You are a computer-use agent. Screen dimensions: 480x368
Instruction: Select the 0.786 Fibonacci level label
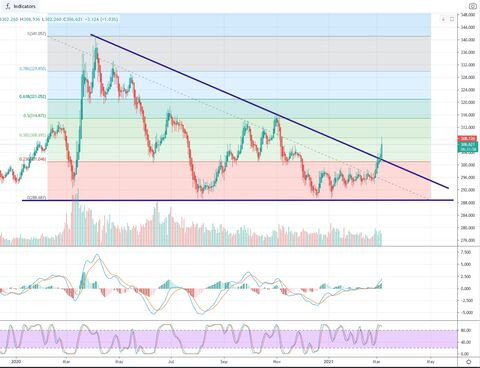[32, 69]
